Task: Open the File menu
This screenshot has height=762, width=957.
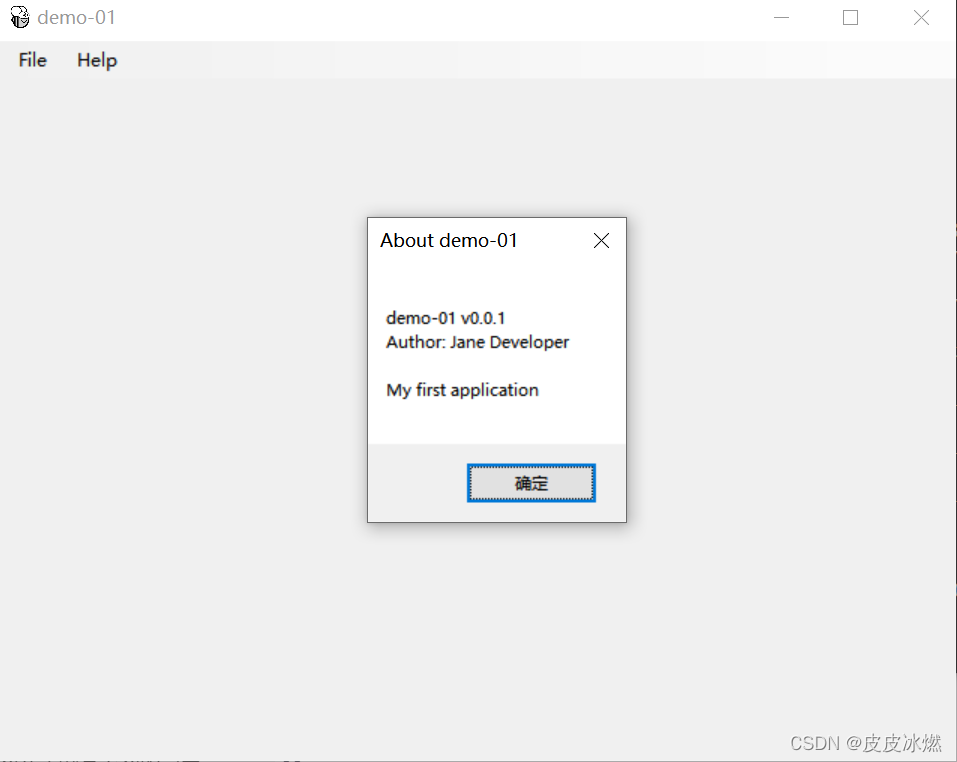Action: pos(32,60)
